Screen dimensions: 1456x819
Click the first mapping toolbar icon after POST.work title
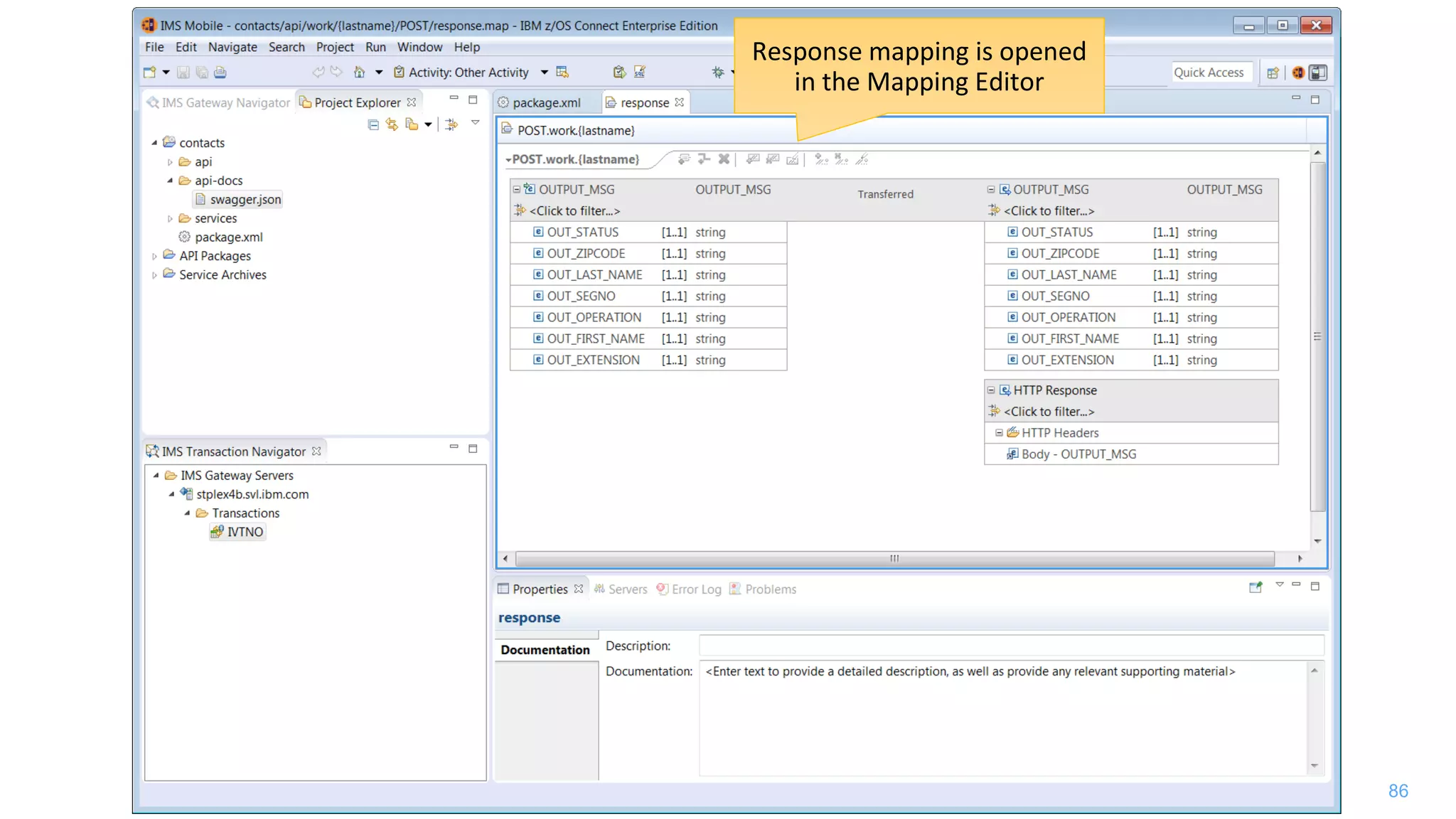coord(684,159)
